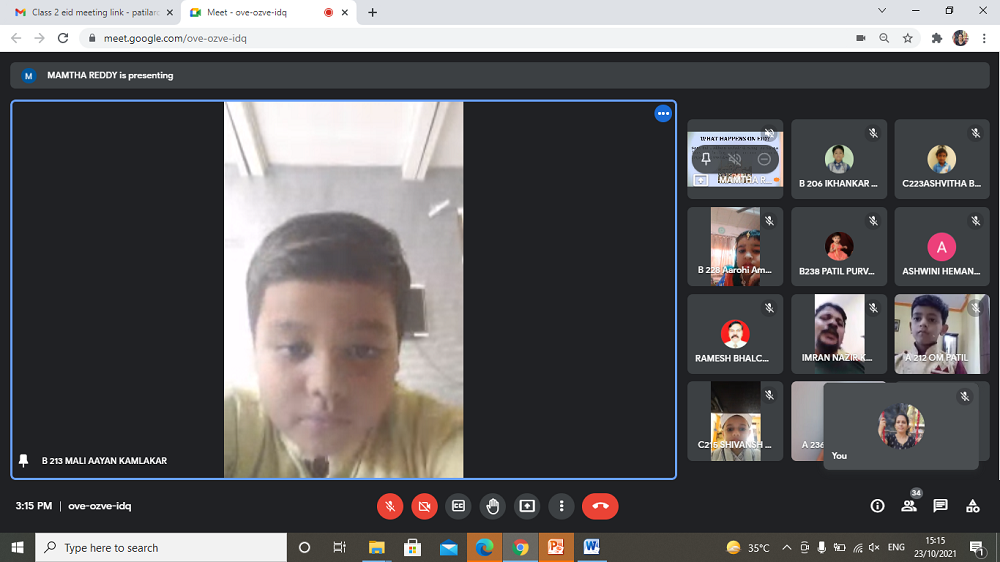Open the in-call chat panel
Viewport: 1000px width, 562px height.
coord(940,506)
